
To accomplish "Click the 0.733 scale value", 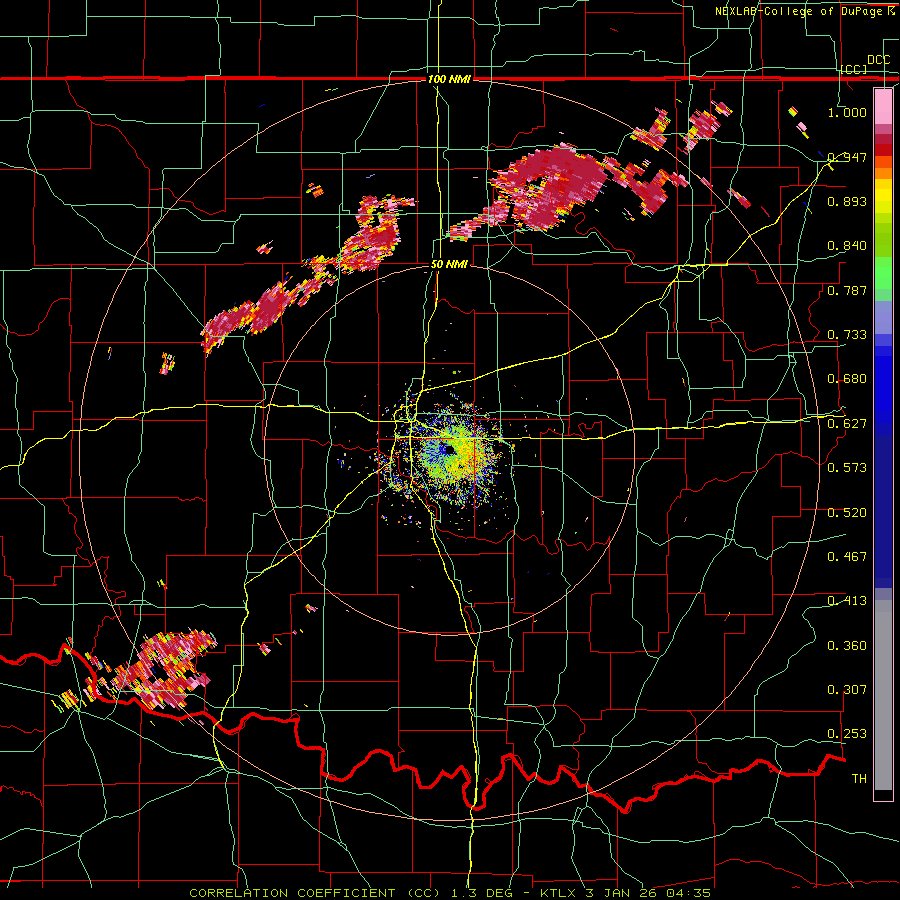I will coord(847,335).
